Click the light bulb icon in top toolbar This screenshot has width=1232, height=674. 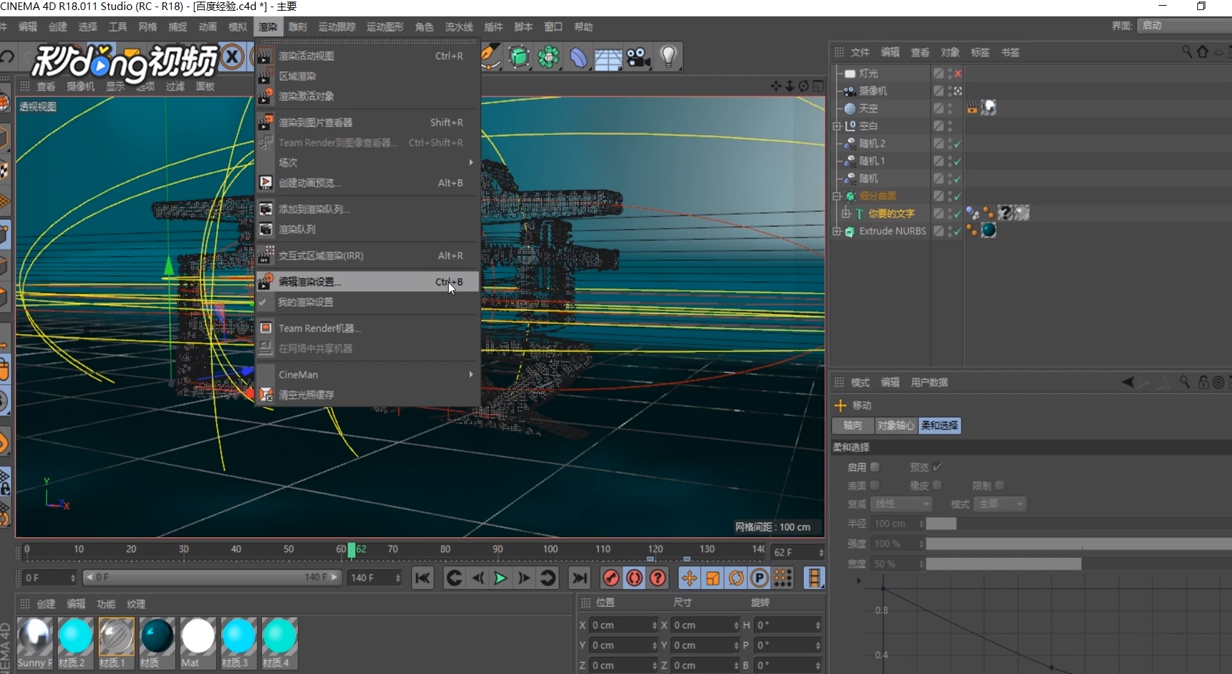coord(668,58)
